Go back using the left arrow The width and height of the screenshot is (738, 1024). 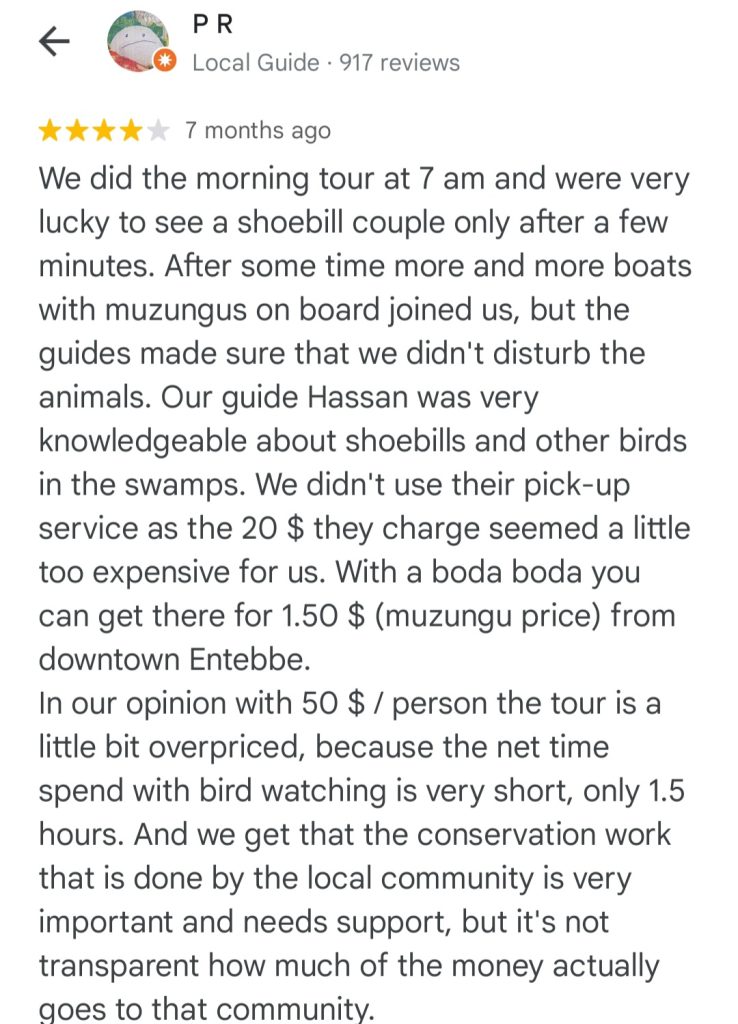tap(54, 43)
